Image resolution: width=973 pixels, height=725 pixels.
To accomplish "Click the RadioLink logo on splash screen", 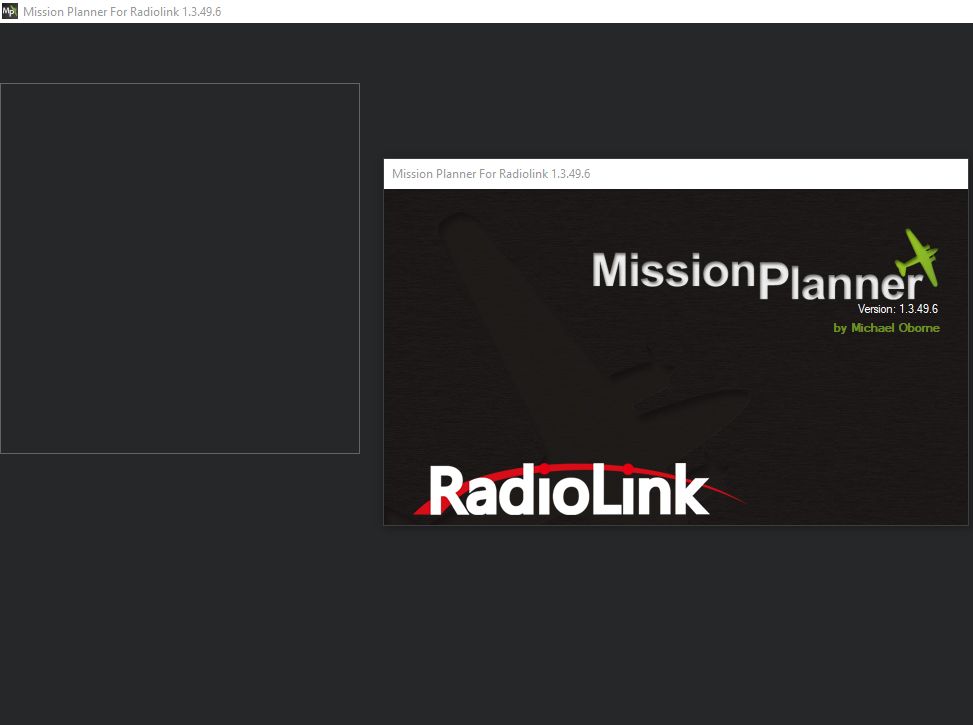I will pyautogui.click(x=578, y=490).
